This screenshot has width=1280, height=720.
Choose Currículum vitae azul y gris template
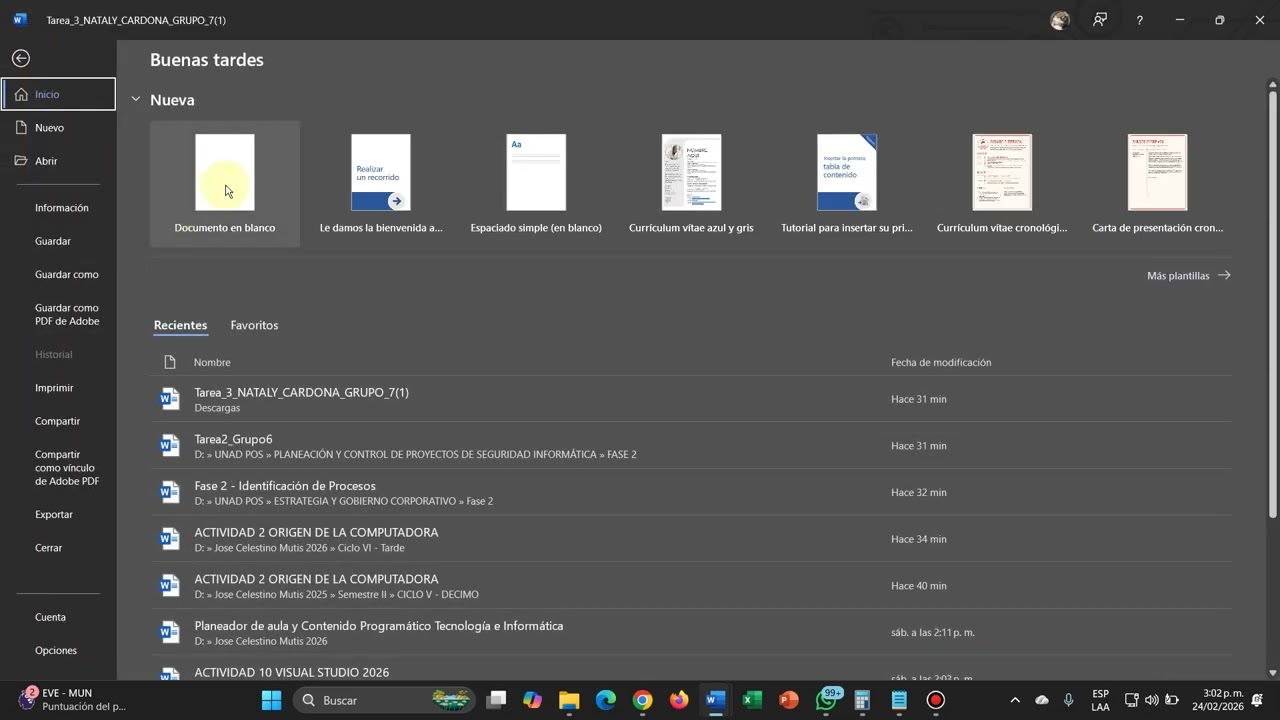click(x=691, y=184)
